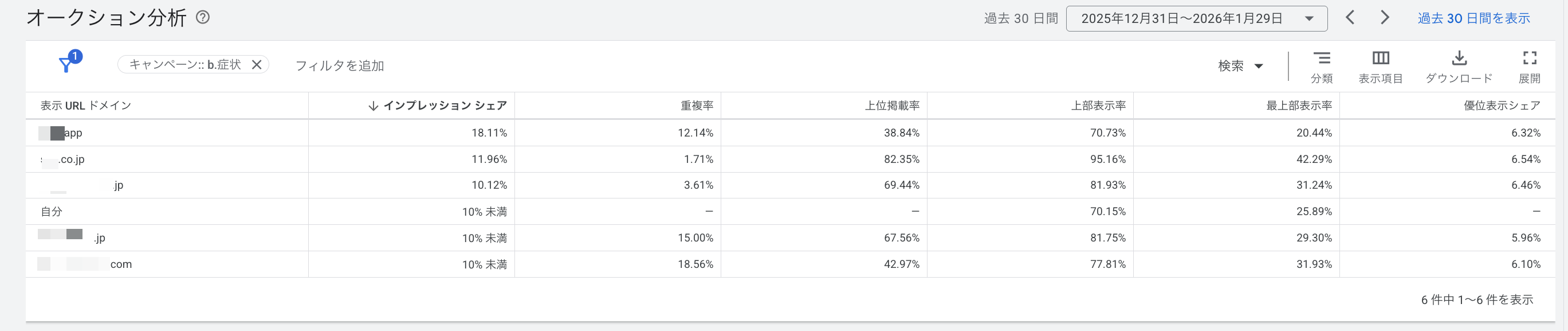Sort by 最上部表示率 column header
1568x331 pixels.
coord(1299,106)
